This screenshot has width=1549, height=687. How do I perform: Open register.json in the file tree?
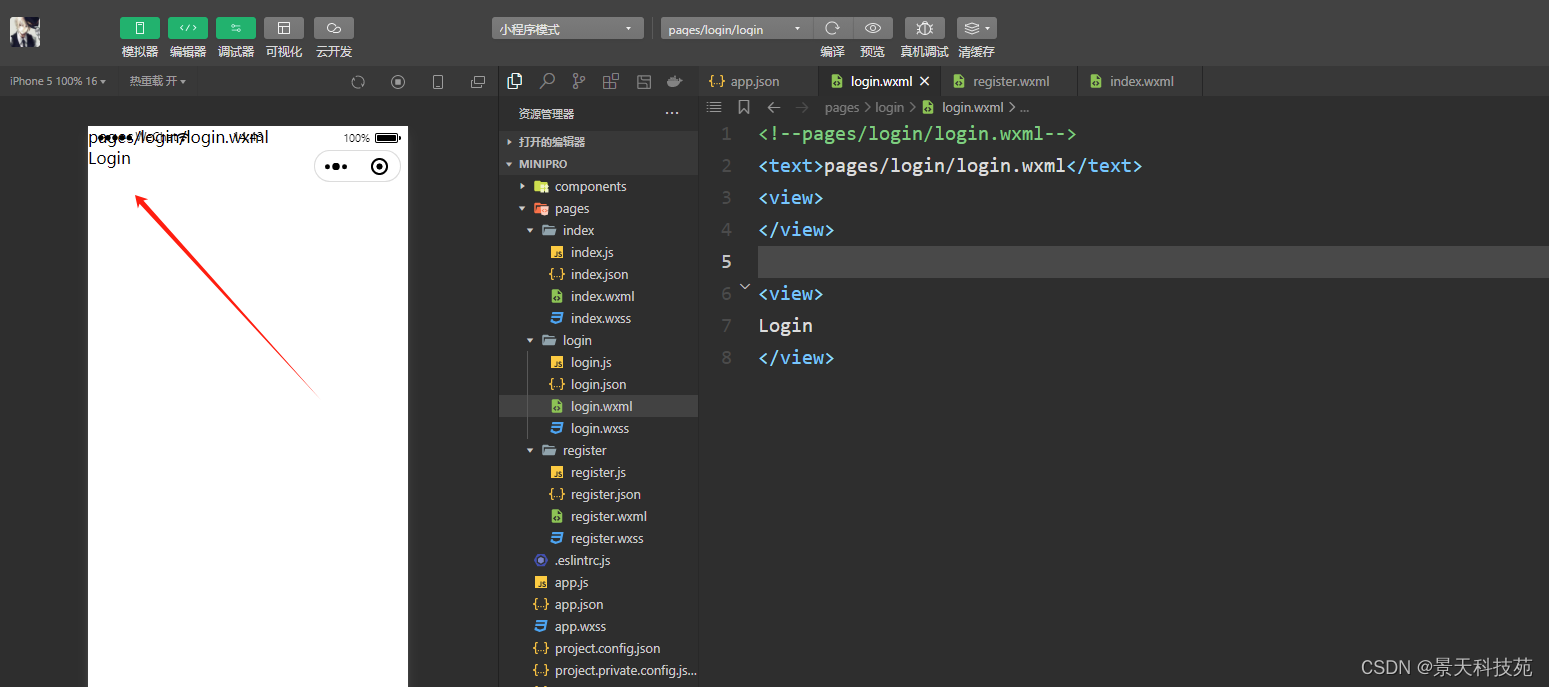[598, 494]
